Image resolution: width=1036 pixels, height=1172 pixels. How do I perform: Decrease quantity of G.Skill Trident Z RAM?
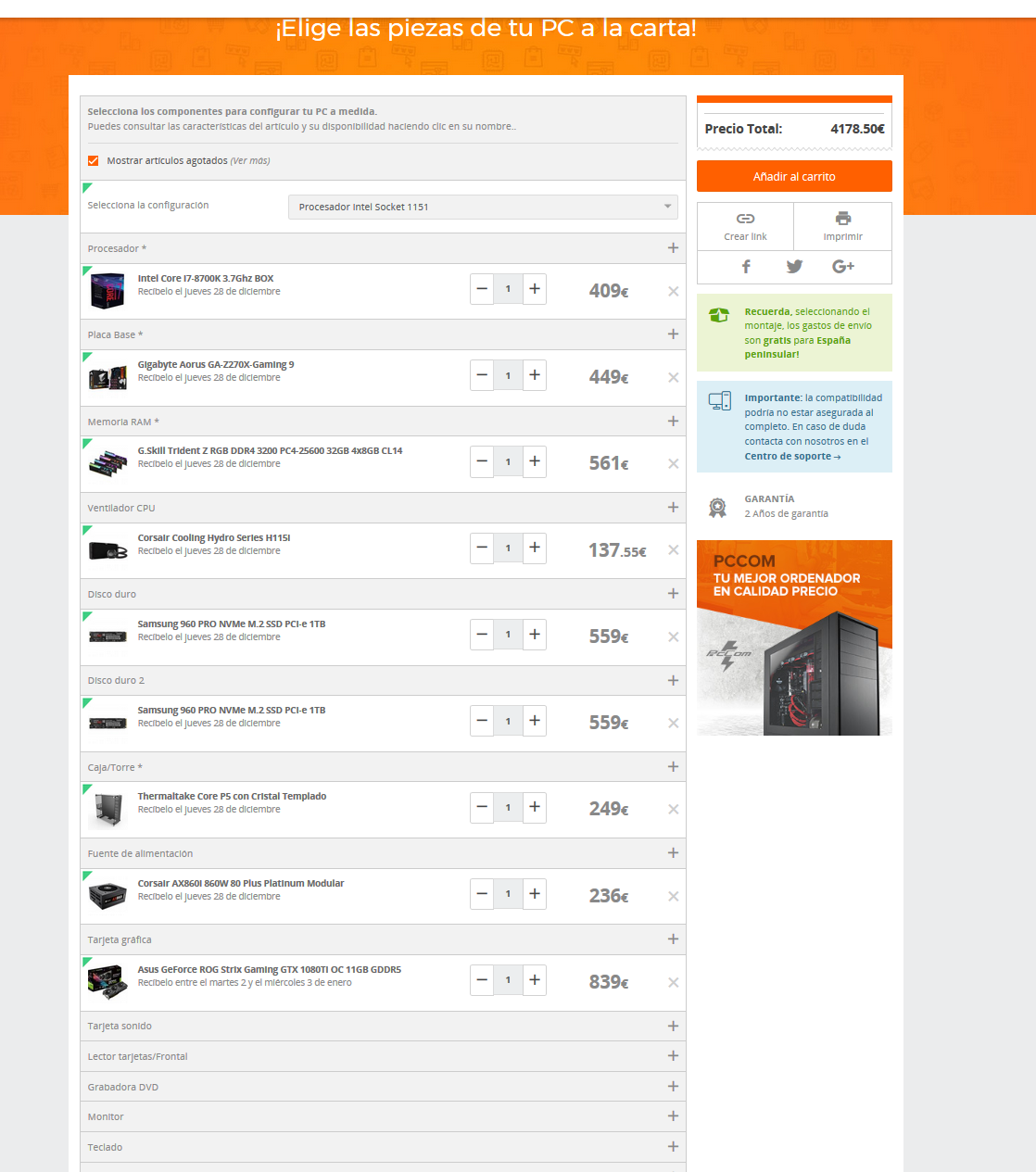point(482,461)
